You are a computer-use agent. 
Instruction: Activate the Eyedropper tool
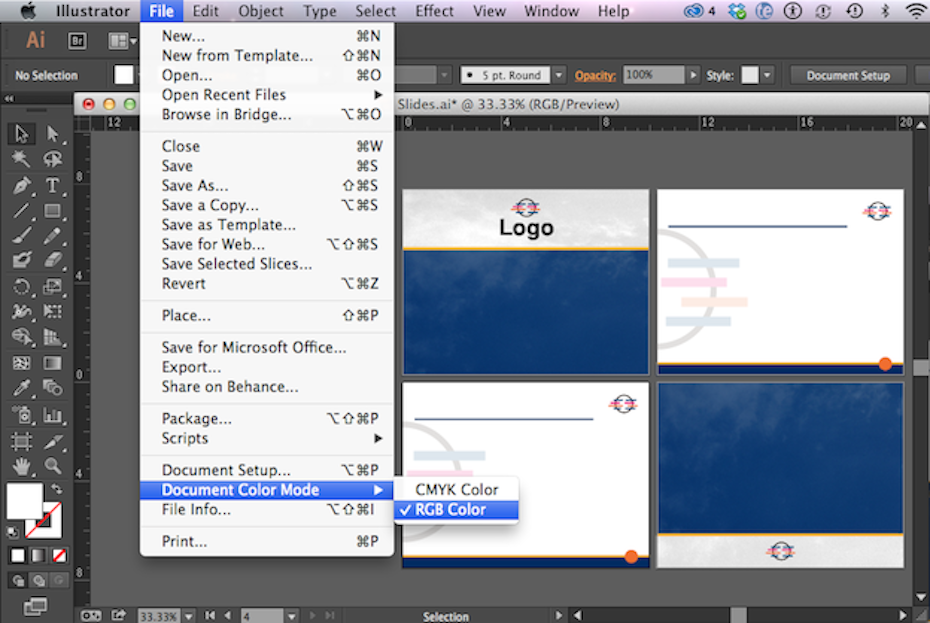tap(22, 389)
